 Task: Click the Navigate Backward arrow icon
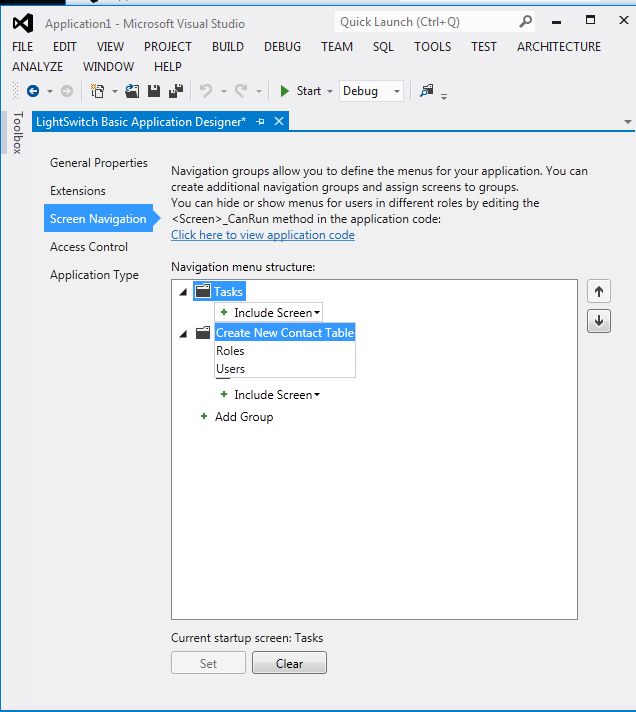[x=33, y=91]
